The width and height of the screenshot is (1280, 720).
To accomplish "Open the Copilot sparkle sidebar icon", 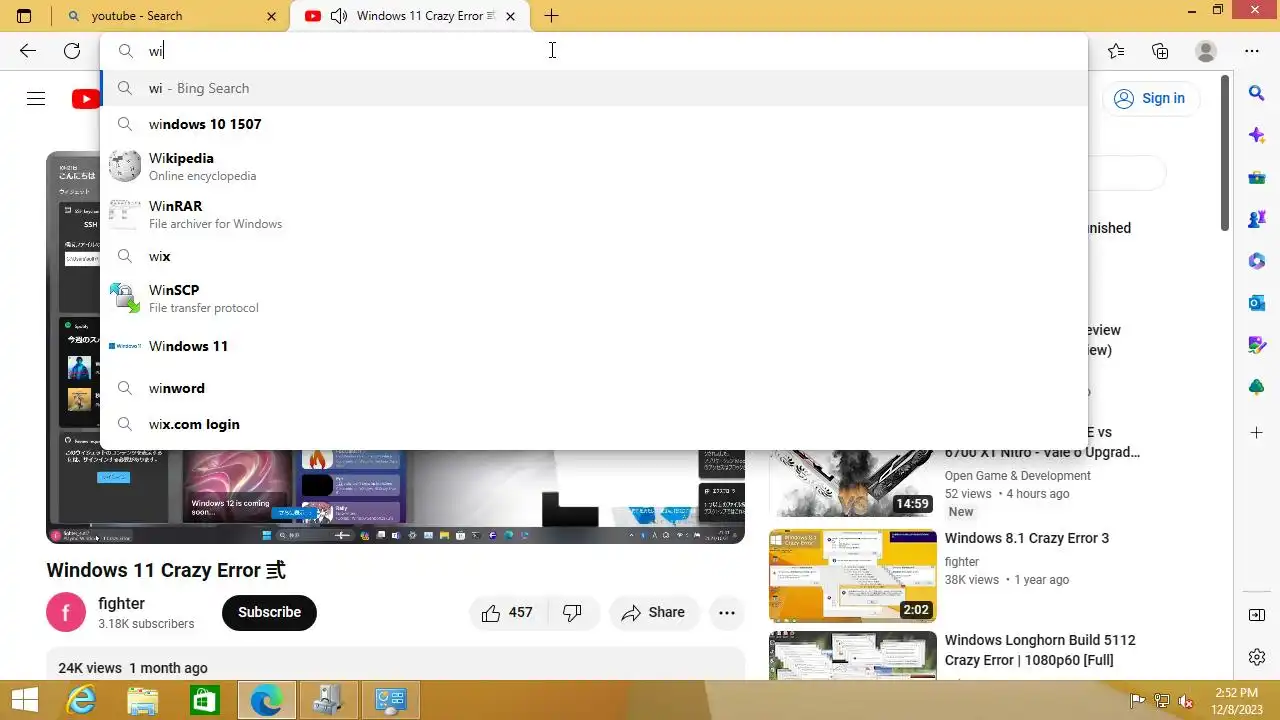I will click(1257, 135).
